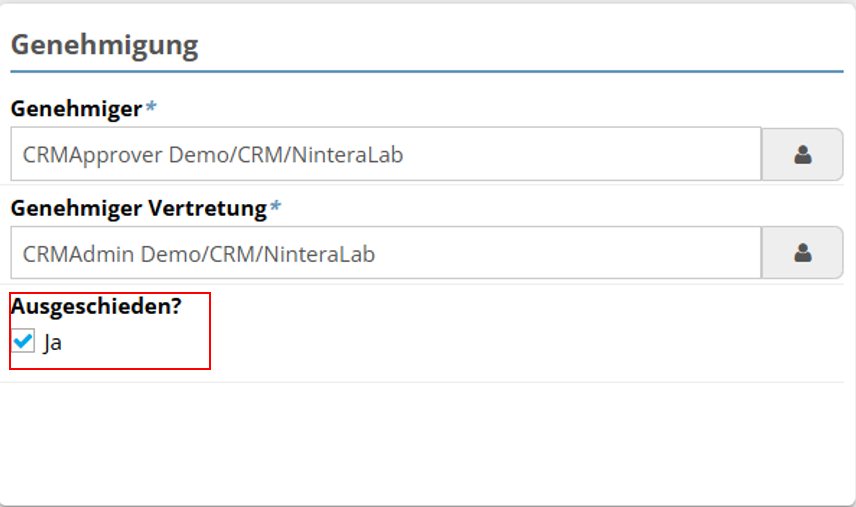Screen dimensions: 856x507
Task: Click the Ja label text
Action: (x=53, y=342)
